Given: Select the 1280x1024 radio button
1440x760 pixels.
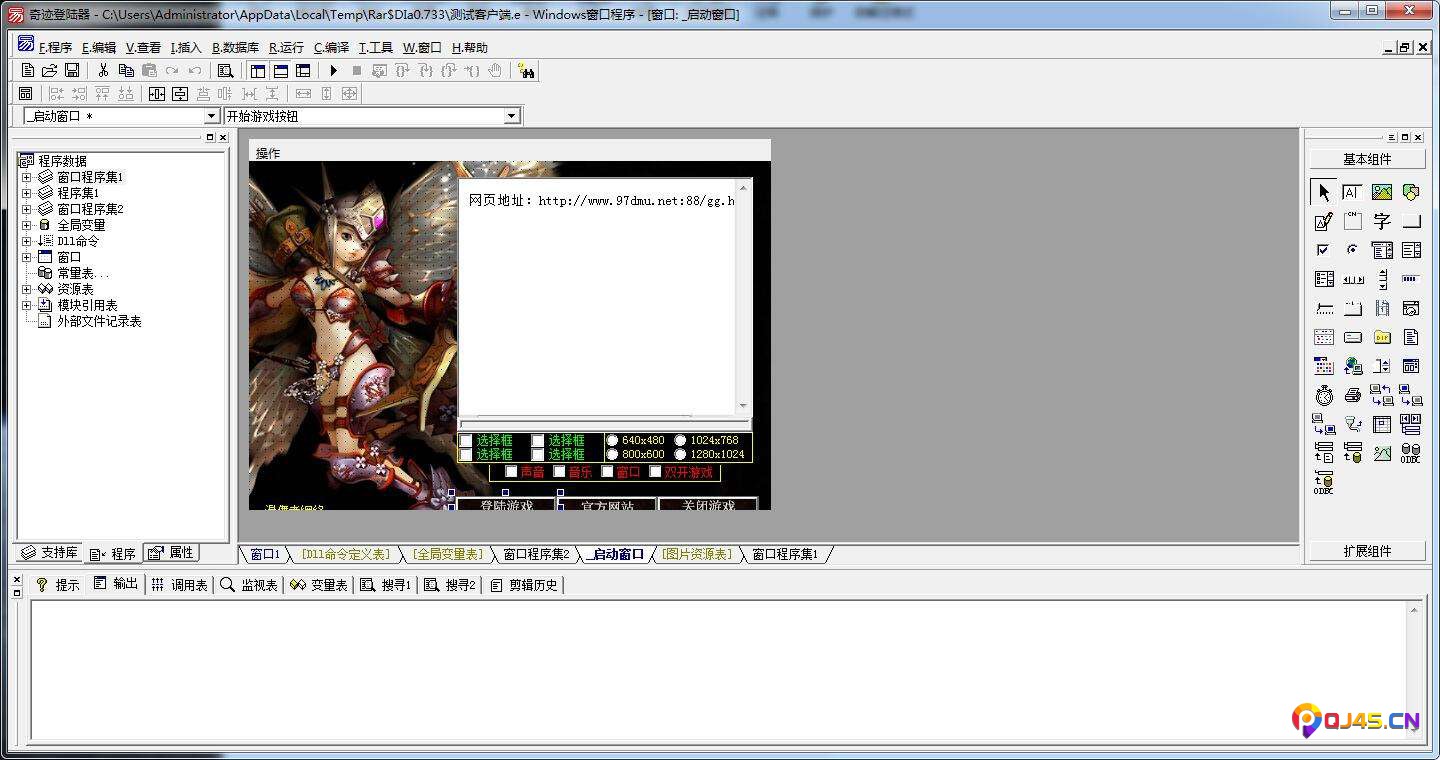Looking at the screenshot, I should [680, 454].
